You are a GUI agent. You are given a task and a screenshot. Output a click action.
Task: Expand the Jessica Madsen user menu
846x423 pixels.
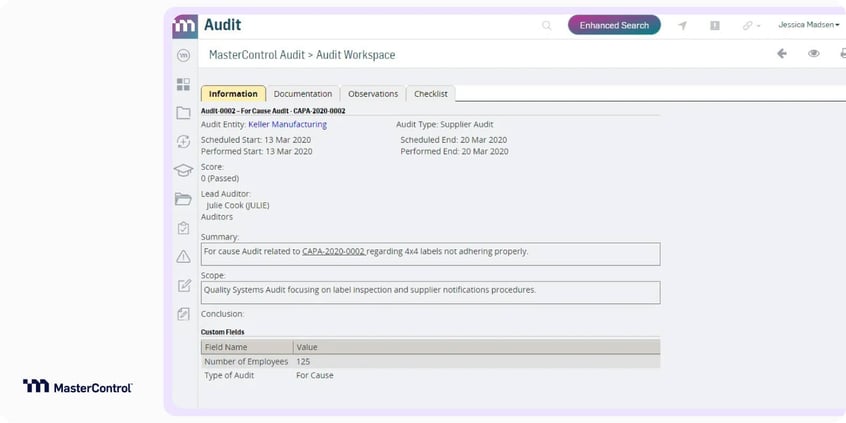[809, 25]
